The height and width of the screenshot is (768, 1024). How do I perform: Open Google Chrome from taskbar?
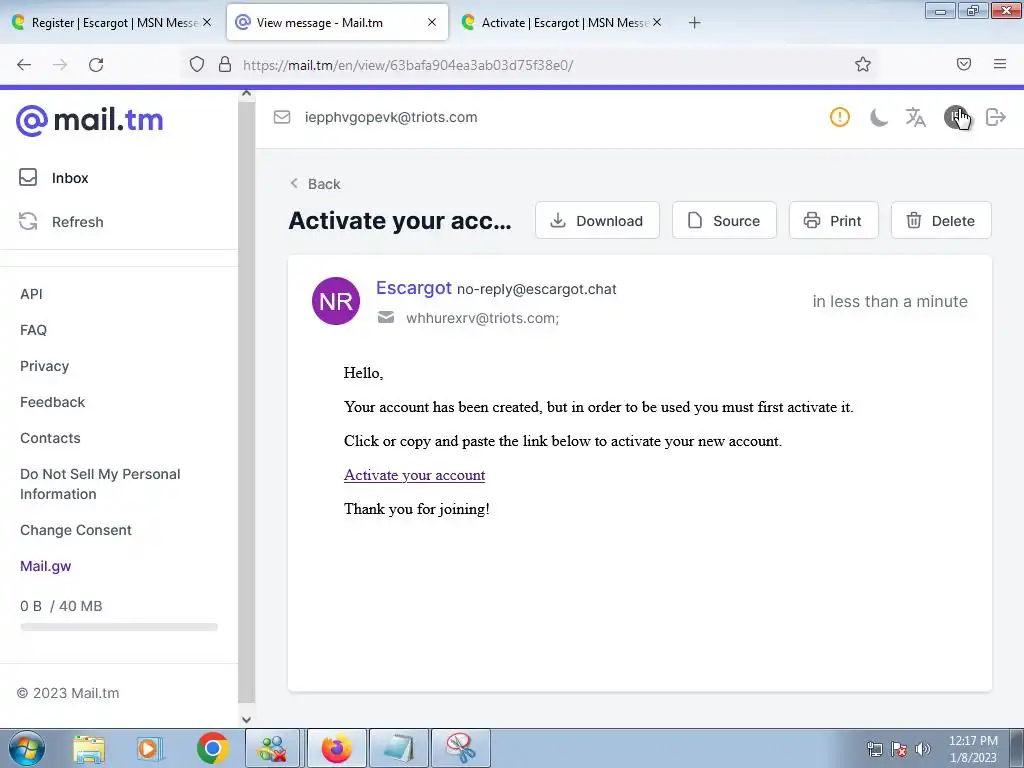[212, 748]
